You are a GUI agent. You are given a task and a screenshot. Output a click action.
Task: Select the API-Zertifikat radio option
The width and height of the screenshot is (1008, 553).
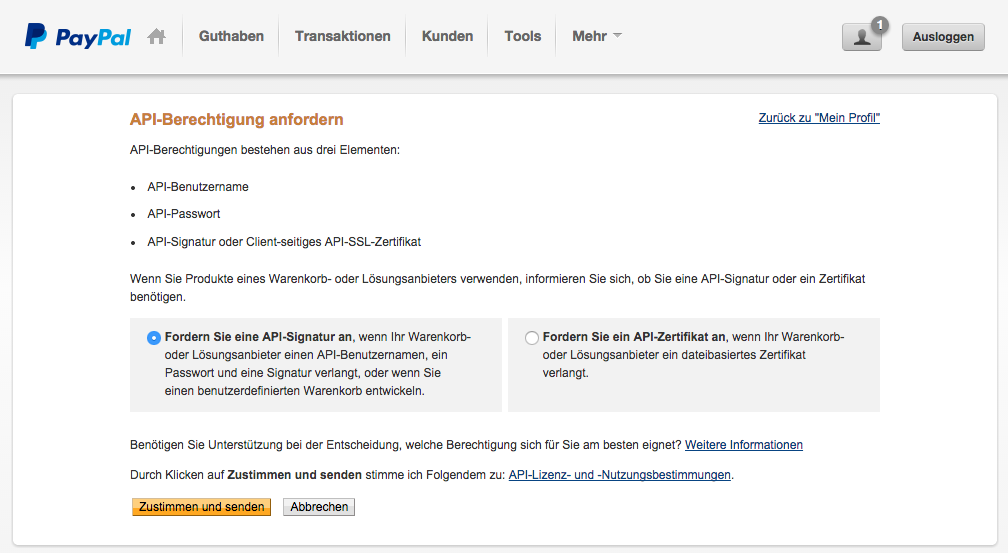point(532,338)
